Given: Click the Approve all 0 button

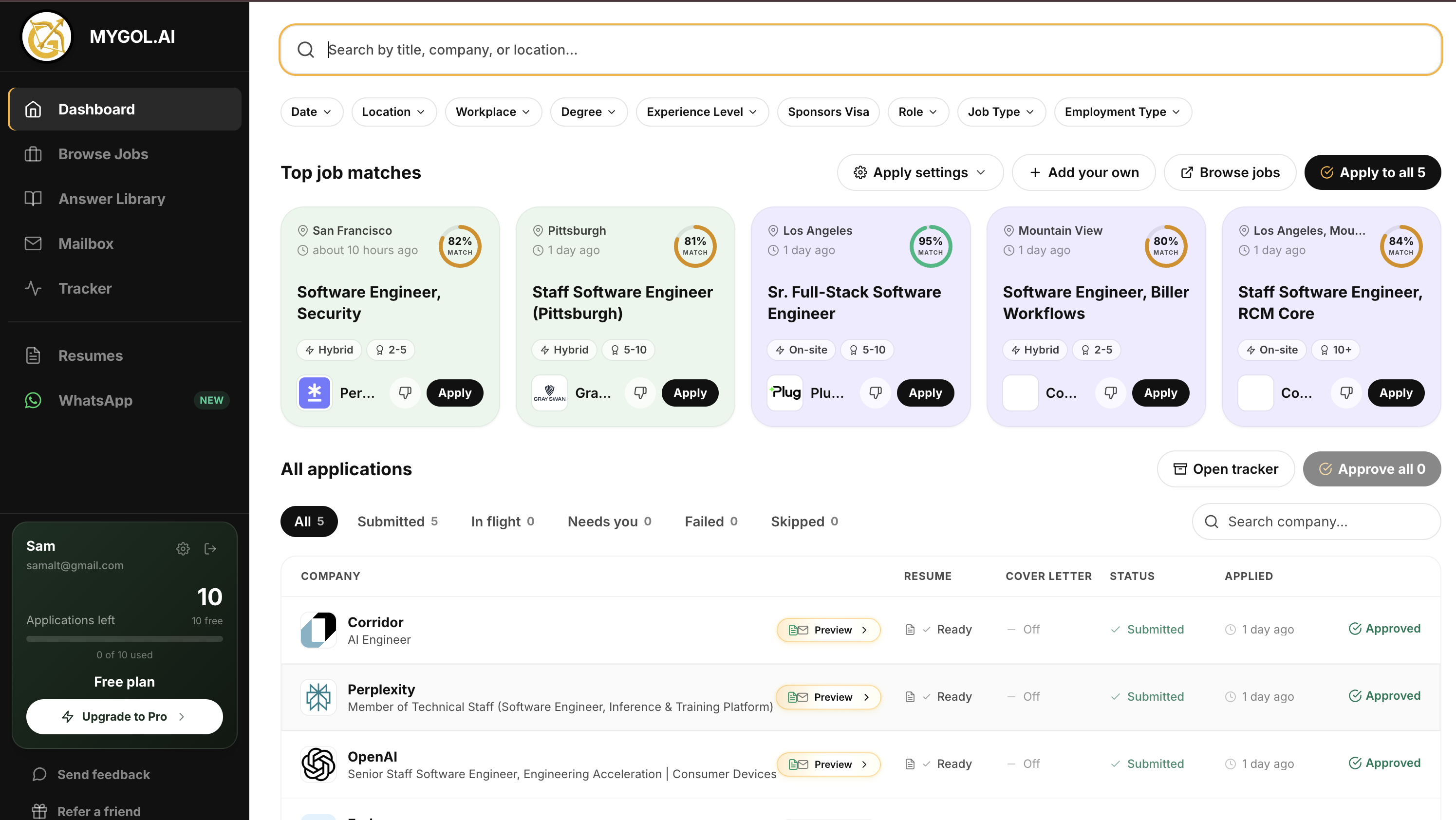Looking at the screenshot, I should click(1372, 468).
